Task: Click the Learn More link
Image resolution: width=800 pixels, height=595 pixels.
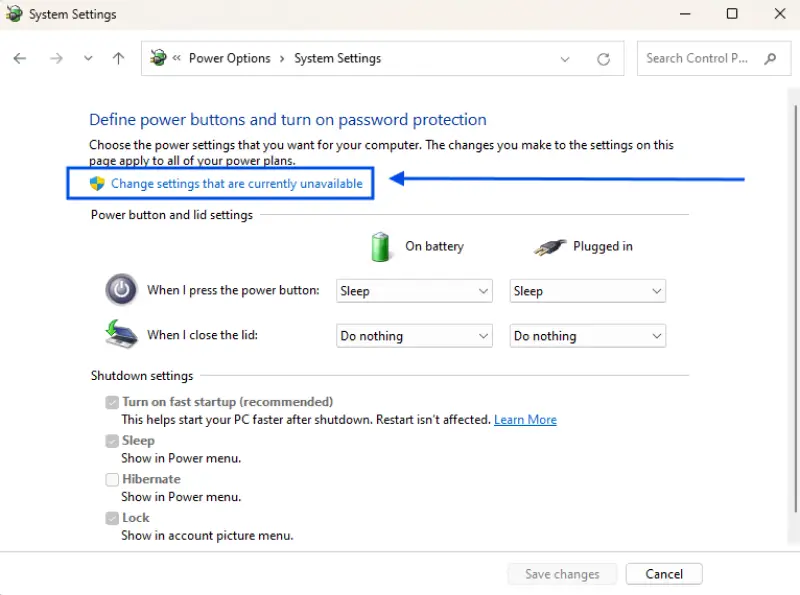Action: (525, 419)
